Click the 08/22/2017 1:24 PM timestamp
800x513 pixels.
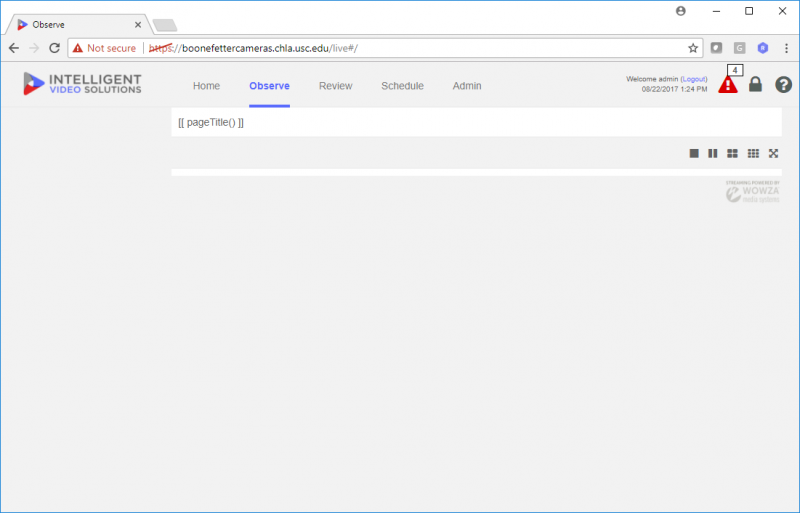coord(674,89)
